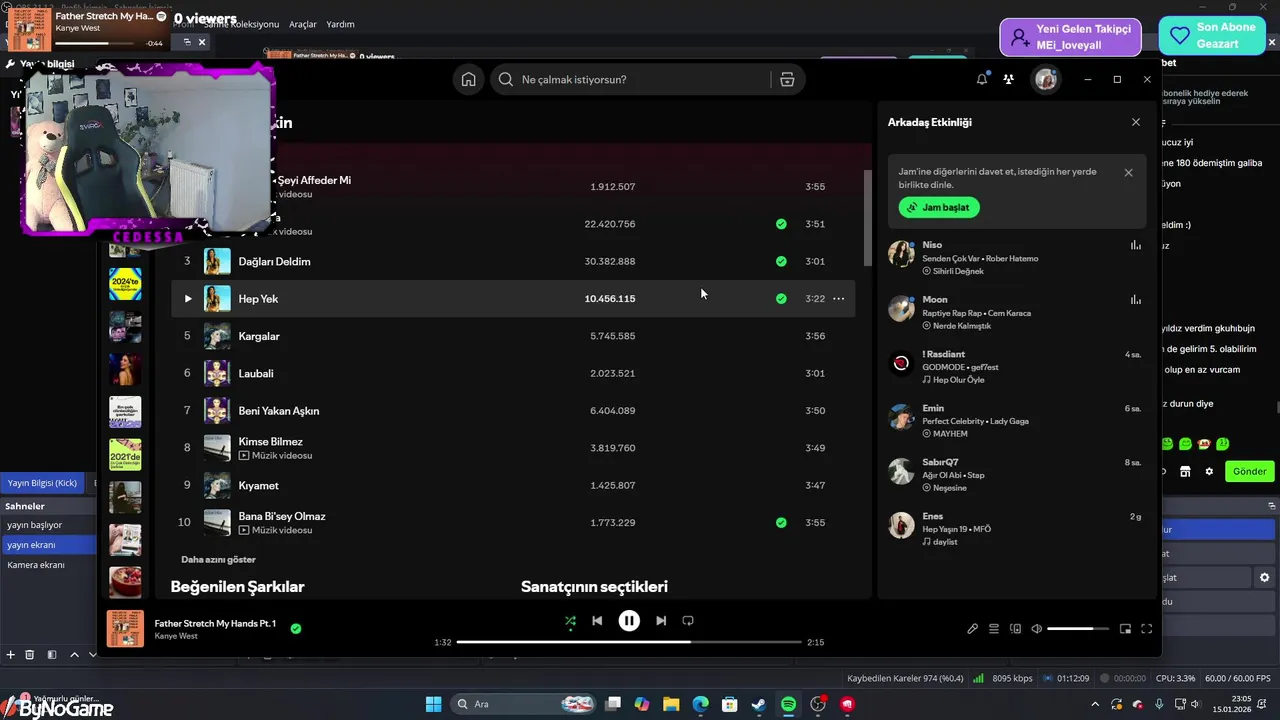This screenshot has height=720, width=1280.
Task: Open connect to a device icon
Action: 1015,629
